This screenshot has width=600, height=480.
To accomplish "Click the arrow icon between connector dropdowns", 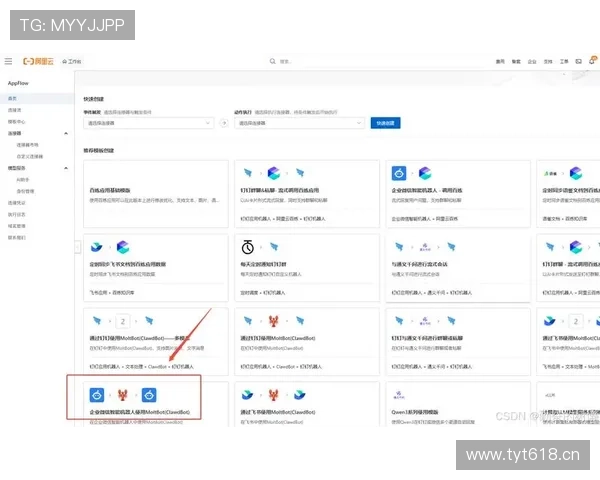I will click(224, 123).
